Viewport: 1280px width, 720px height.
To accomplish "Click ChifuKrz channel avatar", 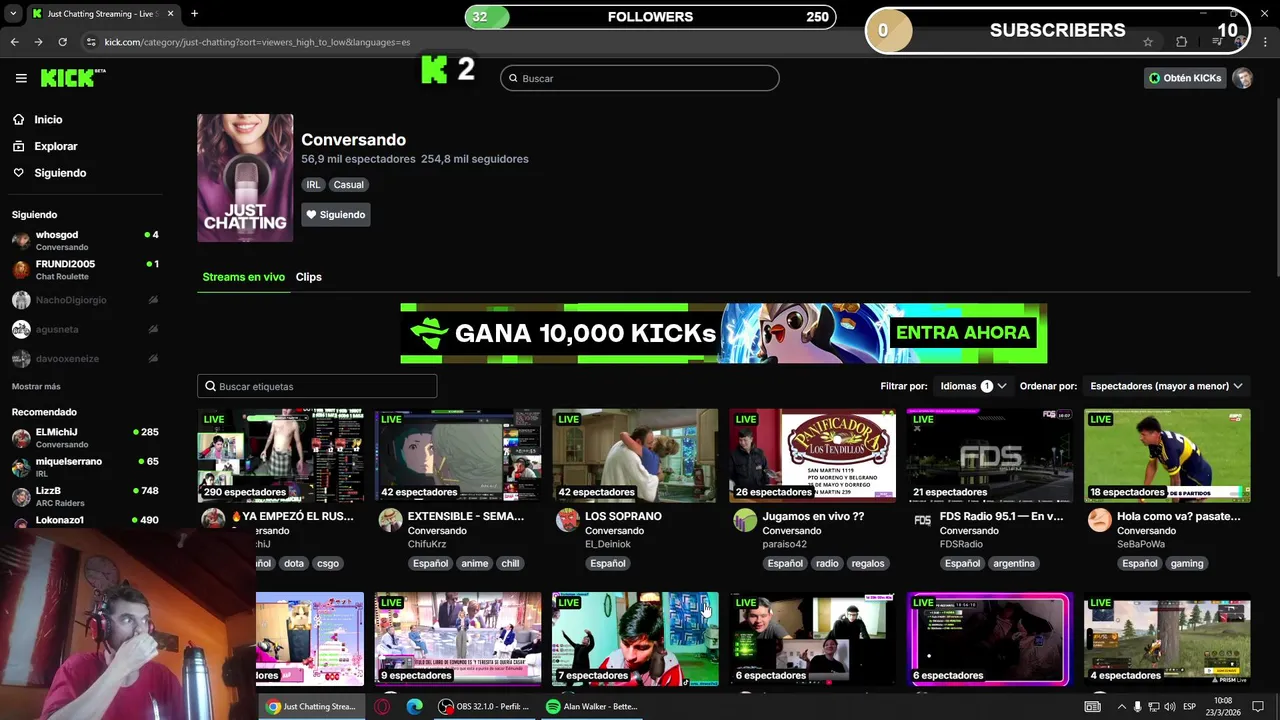I will coord(391,520).
